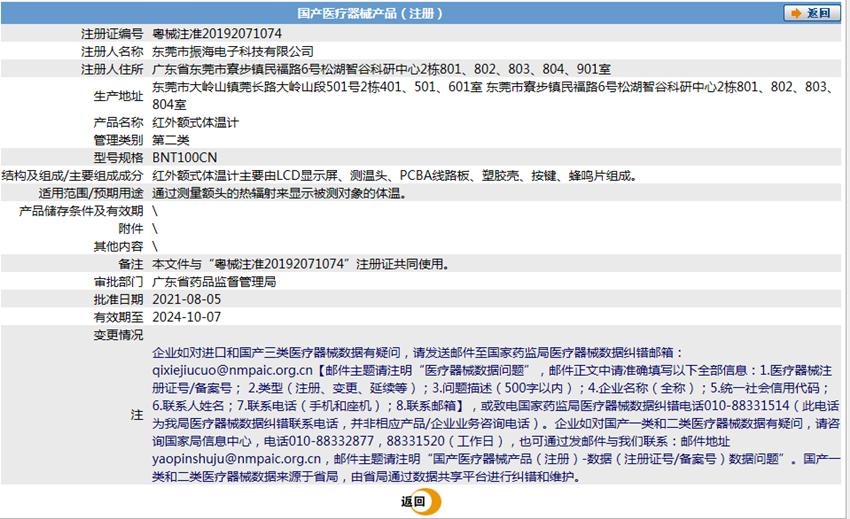
Task: Click the 产品名称 label
Action: tap(118, 123)
